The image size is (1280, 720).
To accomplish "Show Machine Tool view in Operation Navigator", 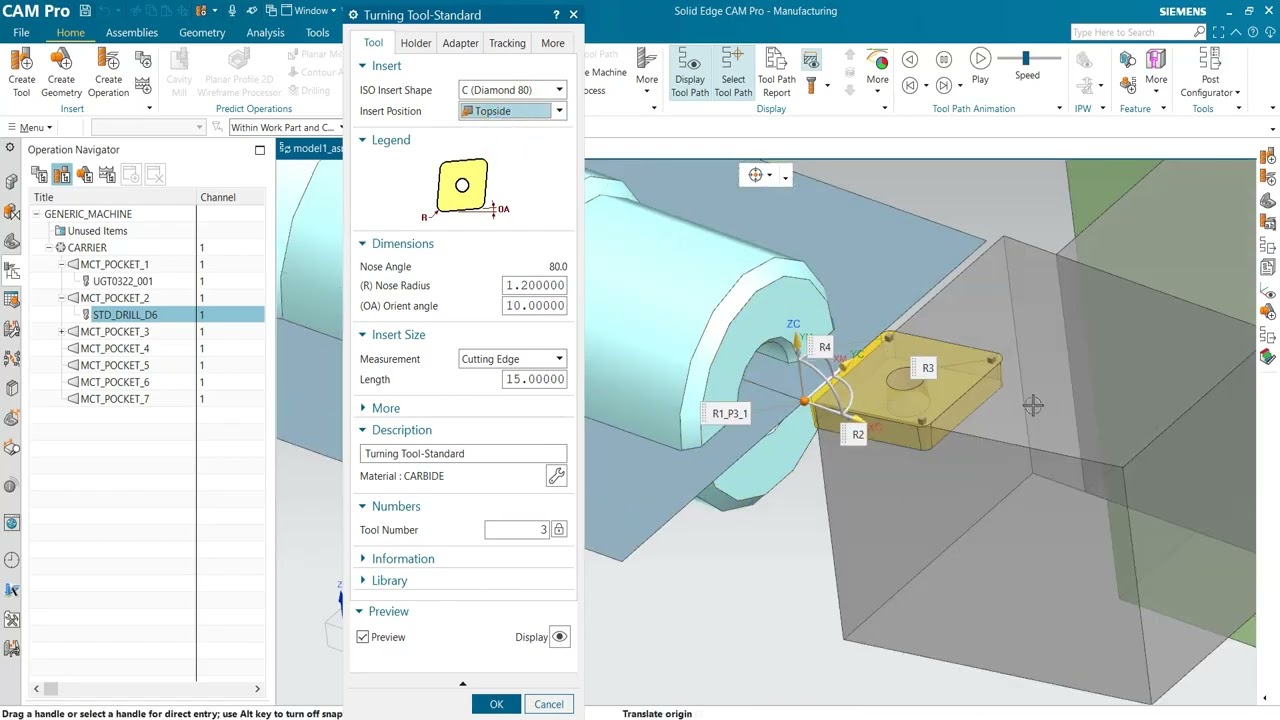I will pos(61,175).
